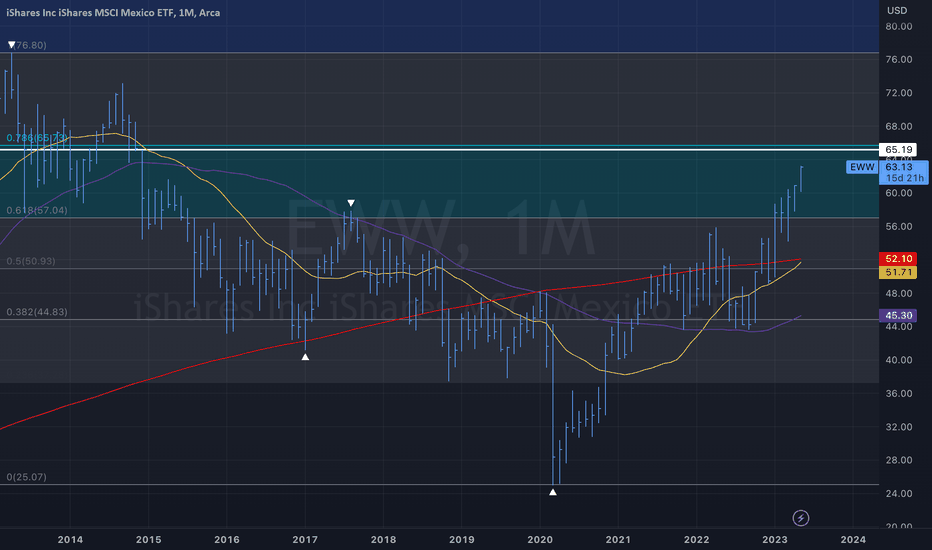Viewport: 932px width, 550px height.
Task: Click the 76.00 price scale value
Action: [x=898, y=59]
